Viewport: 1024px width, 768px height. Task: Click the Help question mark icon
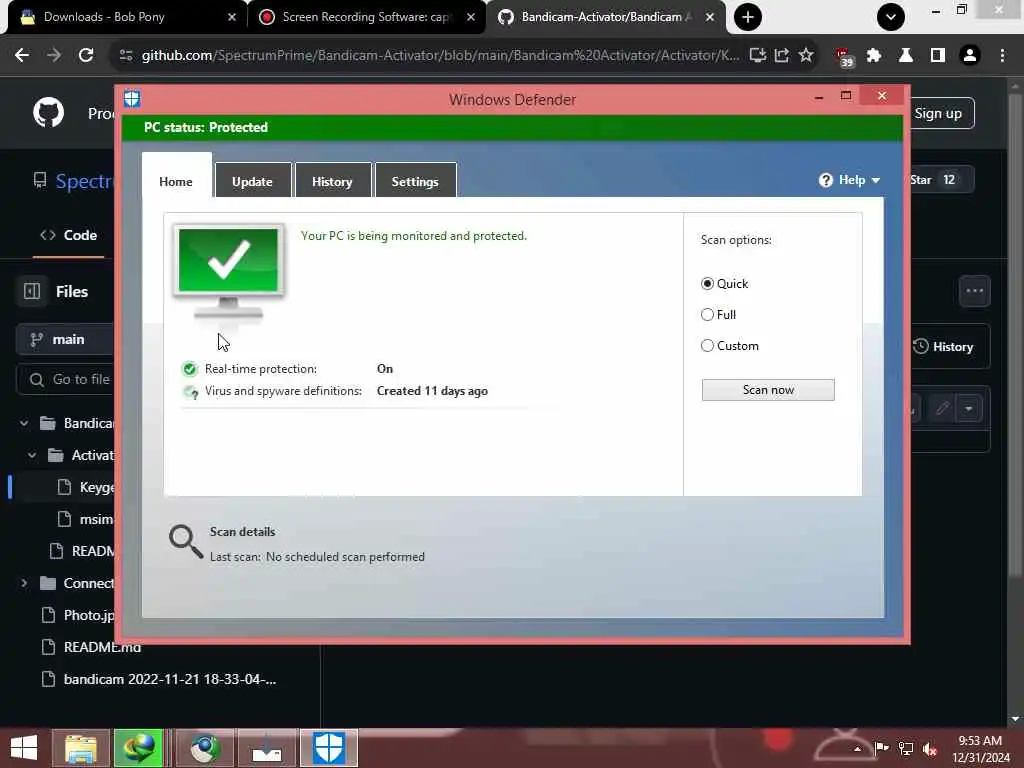[826, 180]
